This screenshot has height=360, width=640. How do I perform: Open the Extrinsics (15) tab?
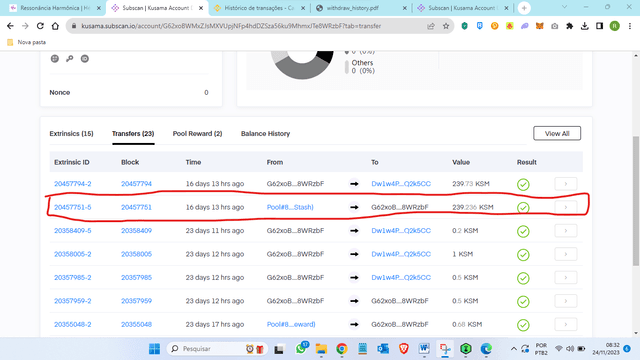71,133
